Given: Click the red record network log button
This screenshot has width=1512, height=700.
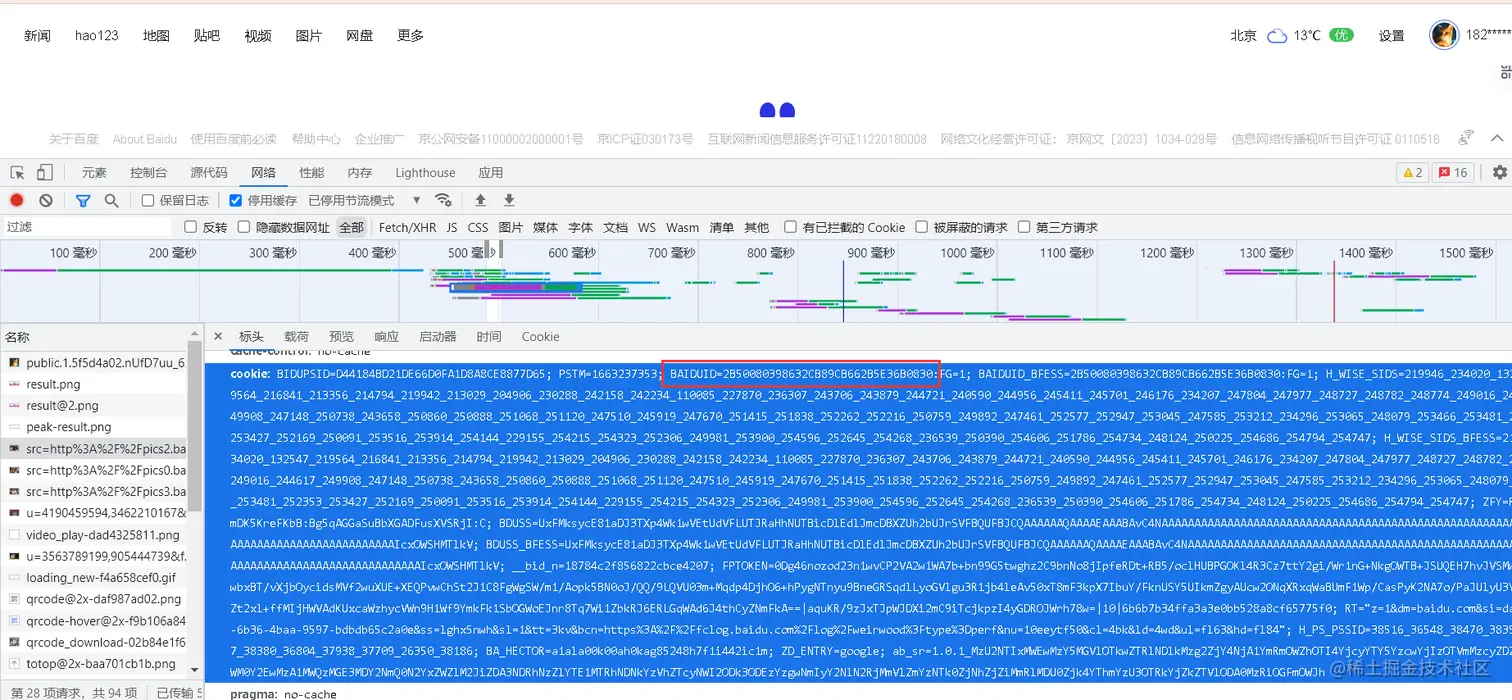Looking at the screenshot, I should (x=17, y=200).
